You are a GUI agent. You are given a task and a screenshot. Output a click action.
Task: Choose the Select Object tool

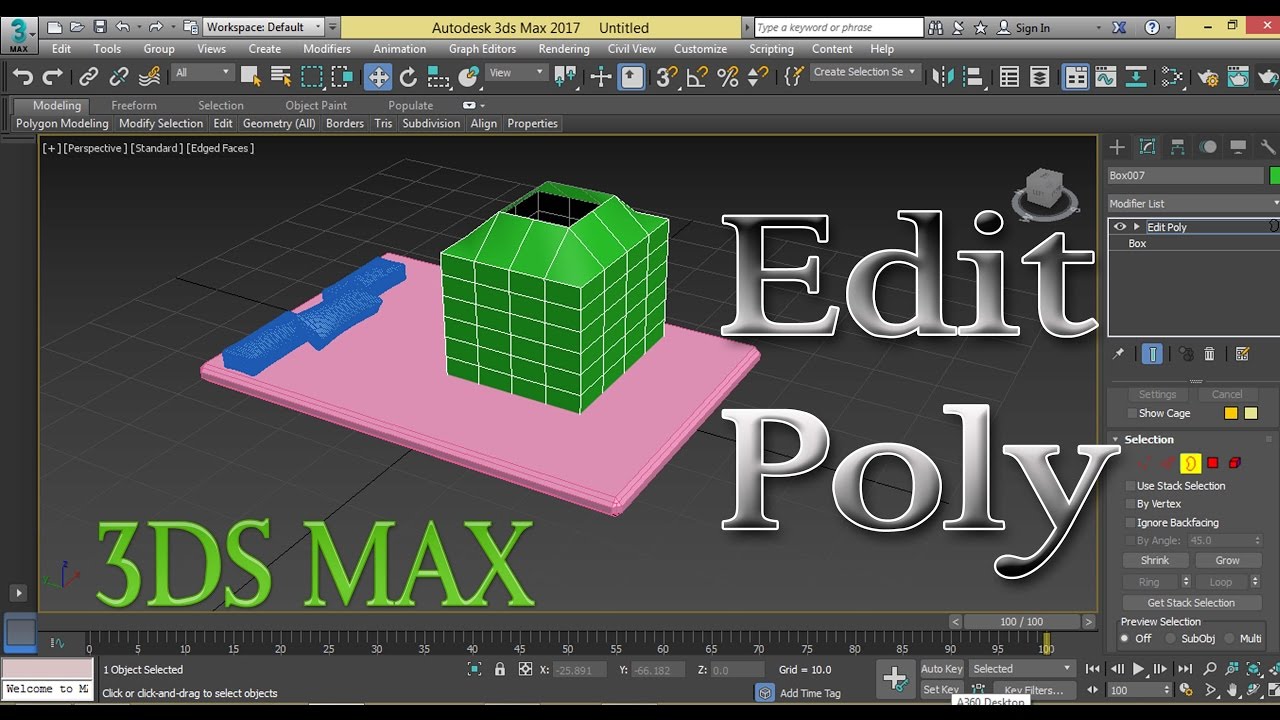(x=251, y=76)
